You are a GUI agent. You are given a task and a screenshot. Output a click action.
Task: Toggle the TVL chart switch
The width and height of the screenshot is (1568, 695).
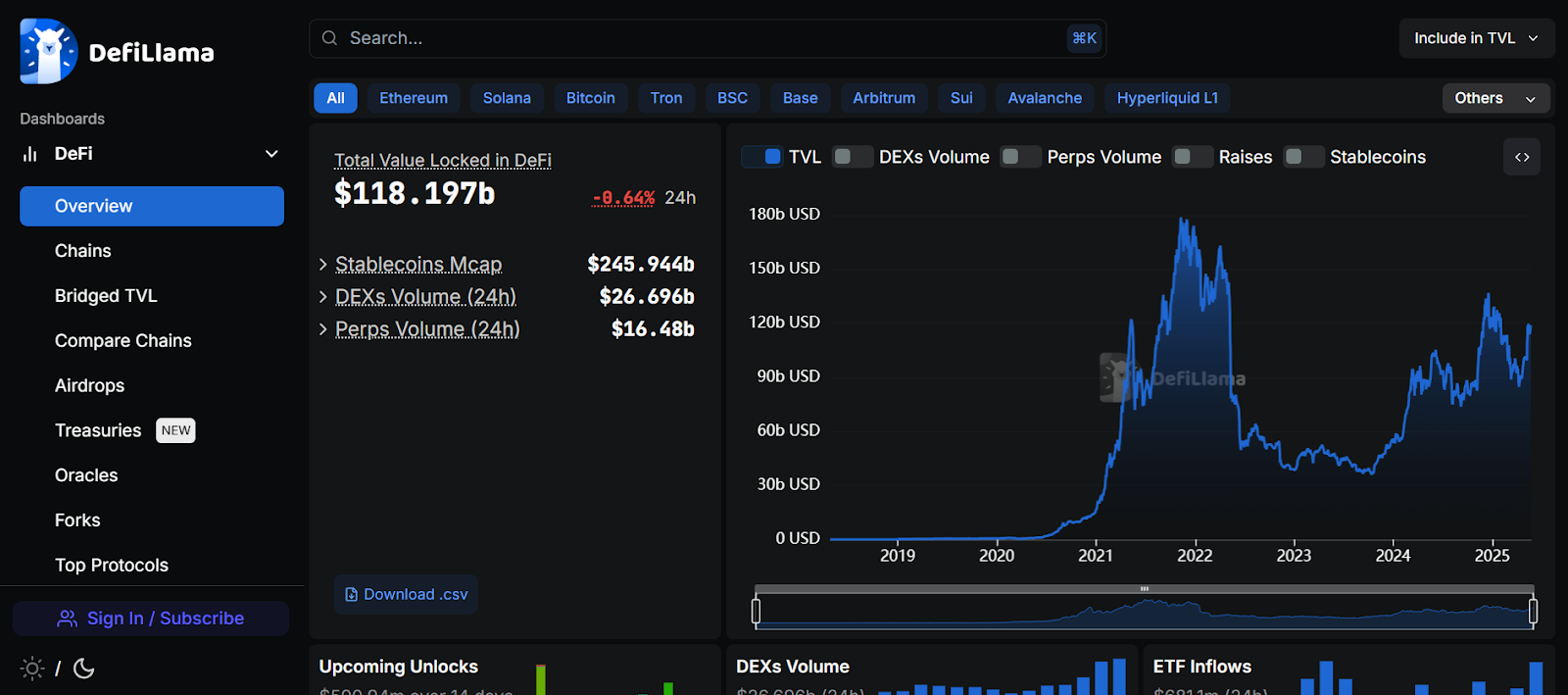pos(761,157)
